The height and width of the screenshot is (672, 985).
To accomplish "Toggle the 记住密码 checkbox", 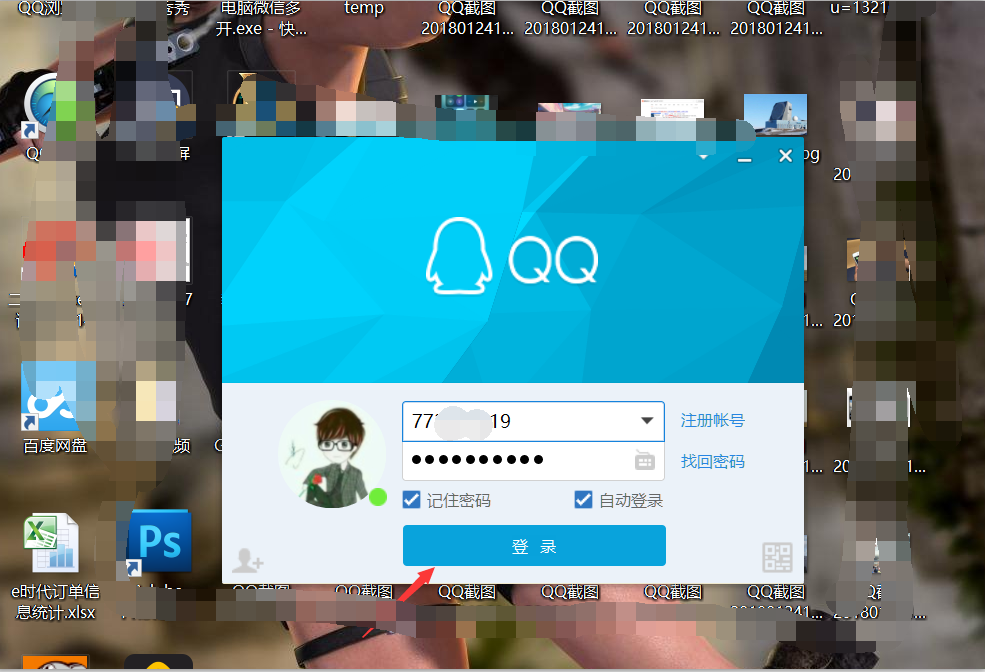I will click(411, 500).
